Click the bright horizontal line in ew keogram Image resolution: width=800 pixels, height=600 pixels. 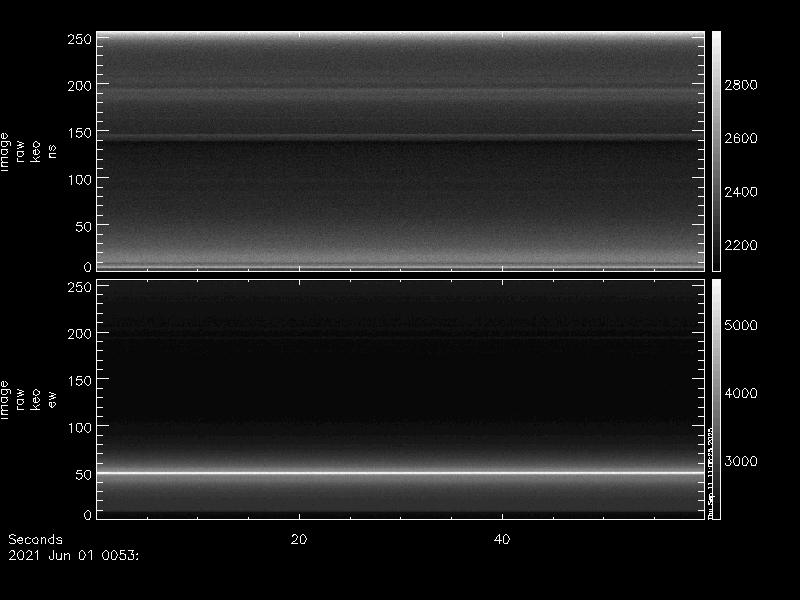point(400,471)
